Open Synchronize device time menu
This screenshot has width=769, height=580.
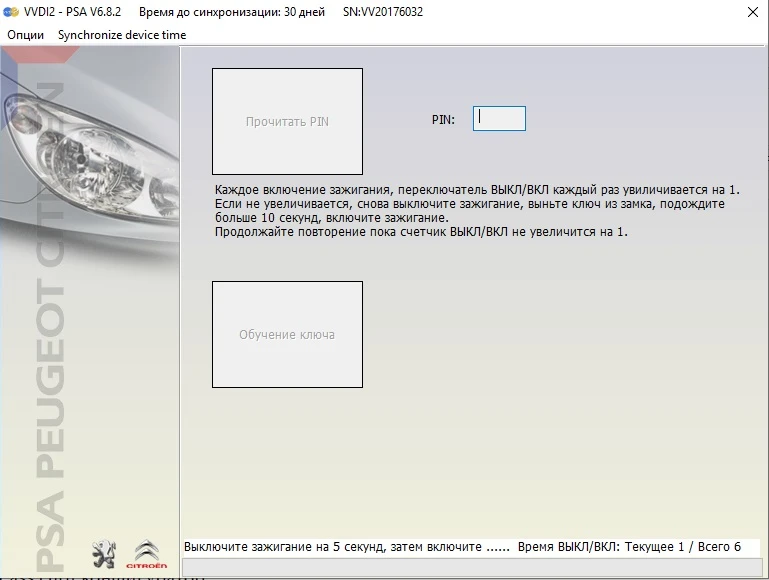(122, 35)
